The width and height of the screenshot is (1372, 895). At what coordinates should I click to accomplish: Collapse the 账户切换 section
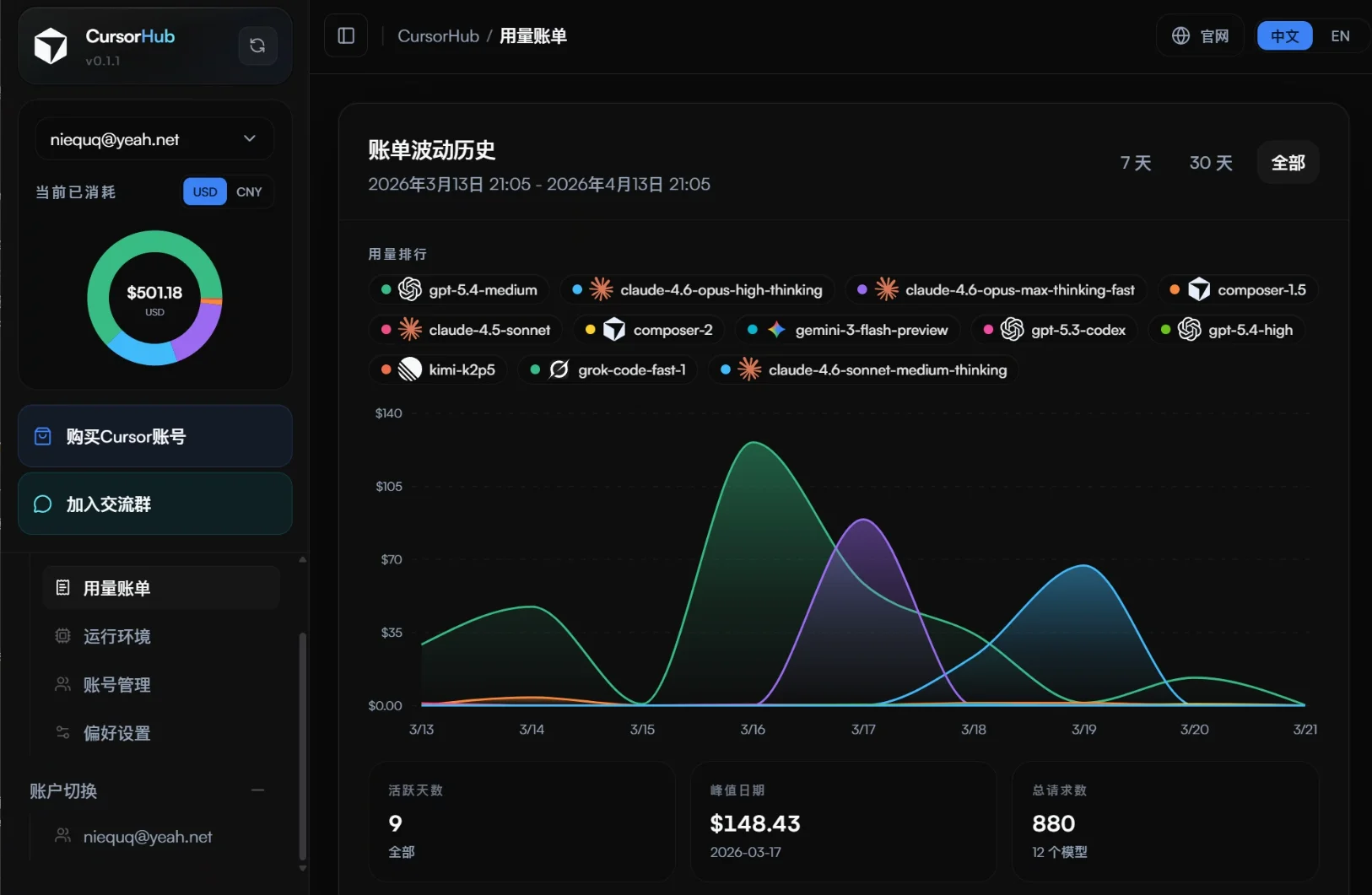click(259, 790)
